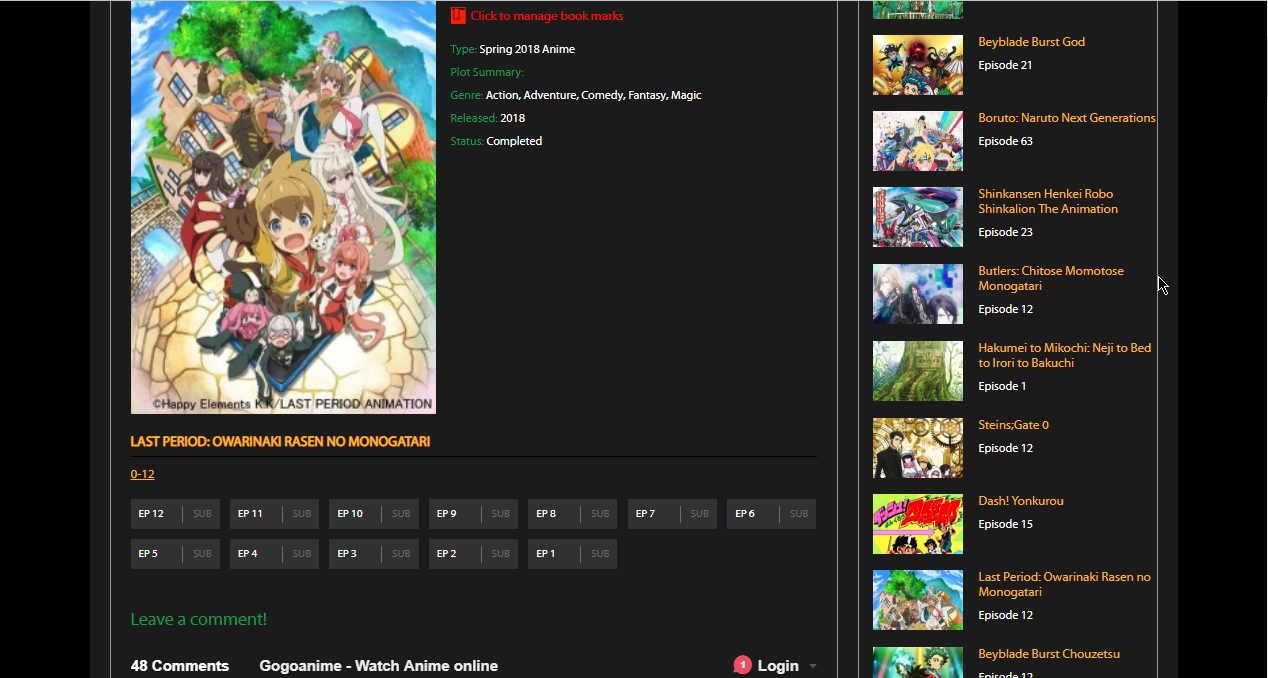1268x678 pixels.
Task: Click Episode 23 under Shinkalion
Action: [x=1005, y=232]
